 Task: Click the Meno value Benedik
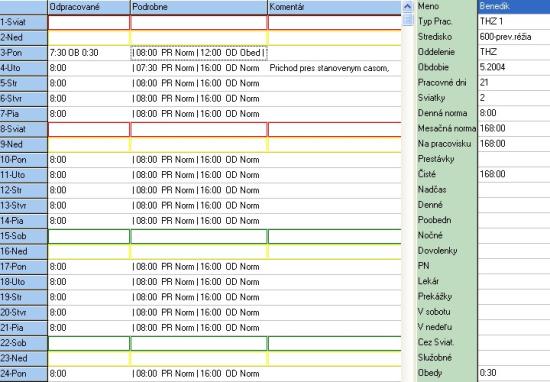click(x=514, y=6)
